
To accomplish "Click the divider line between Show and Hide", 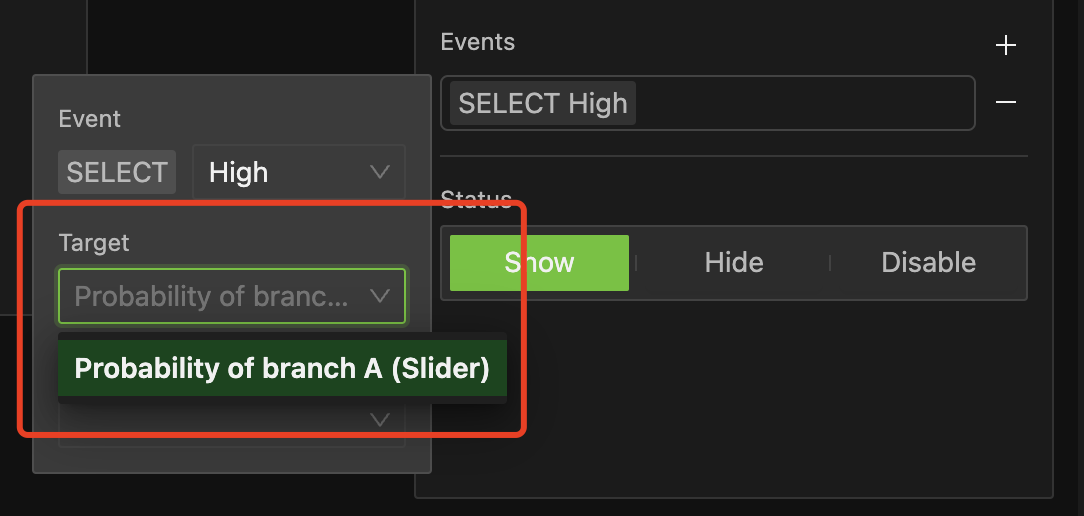I will 637,263.
